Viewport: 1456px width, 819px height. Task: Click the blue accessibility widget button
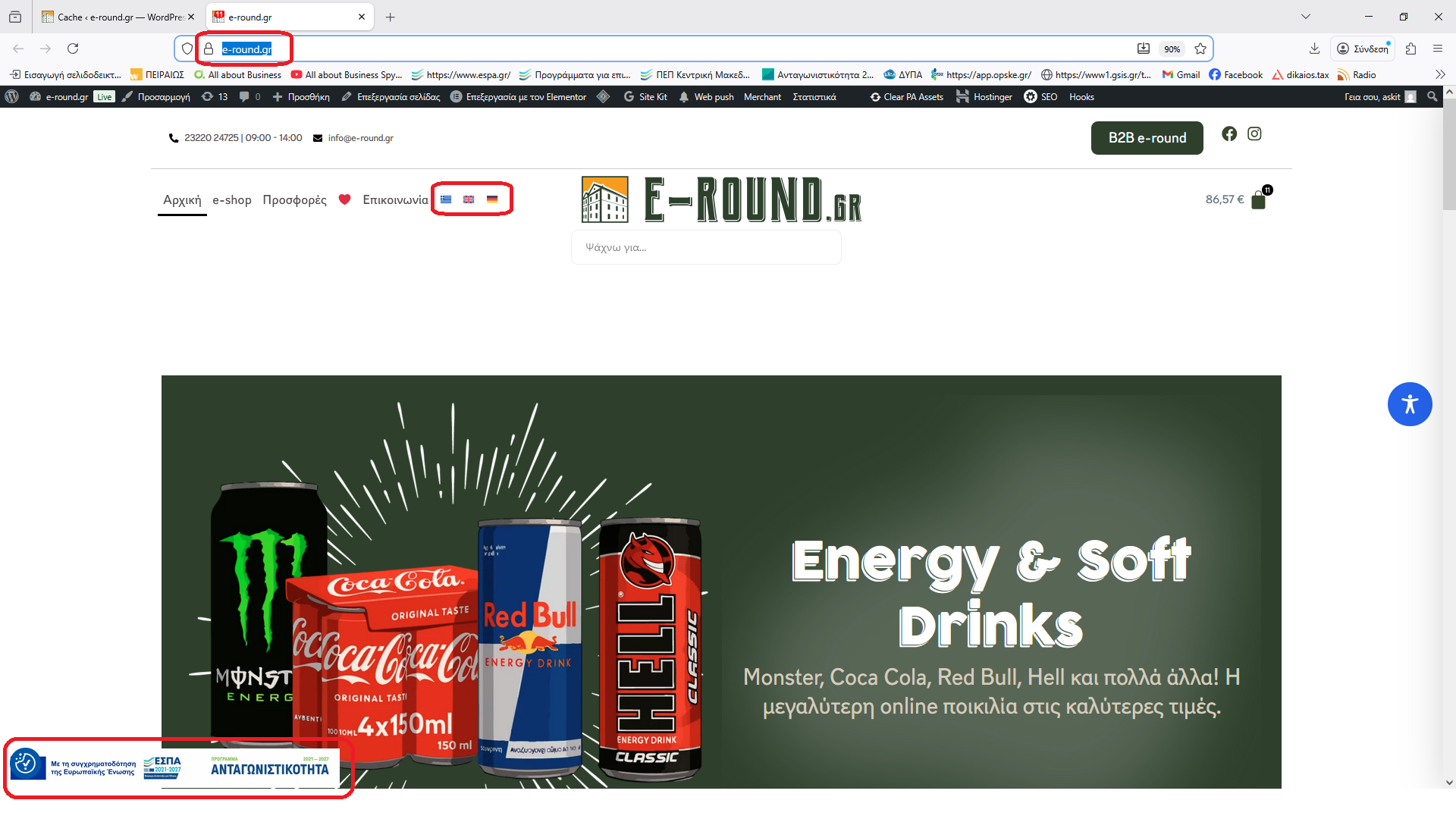(1409, 404)
